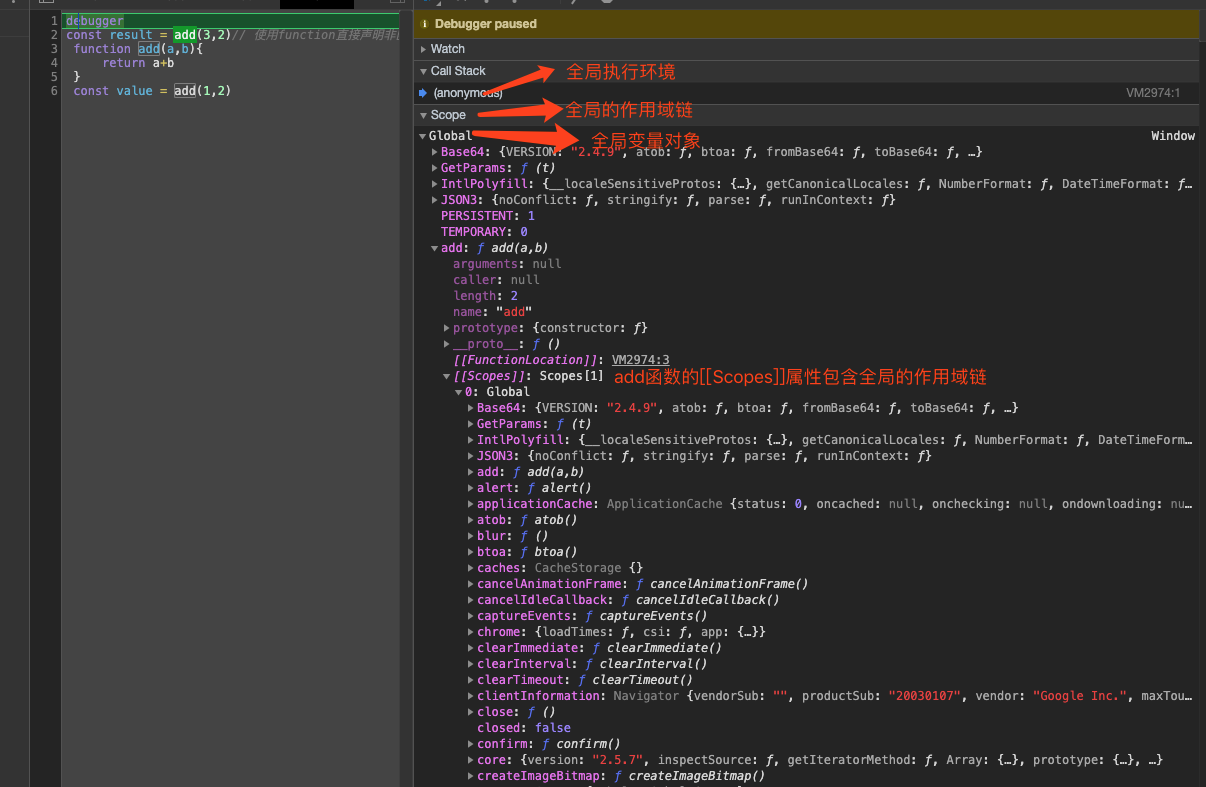Expand the captureEvents entry

[x=471, y=616]
